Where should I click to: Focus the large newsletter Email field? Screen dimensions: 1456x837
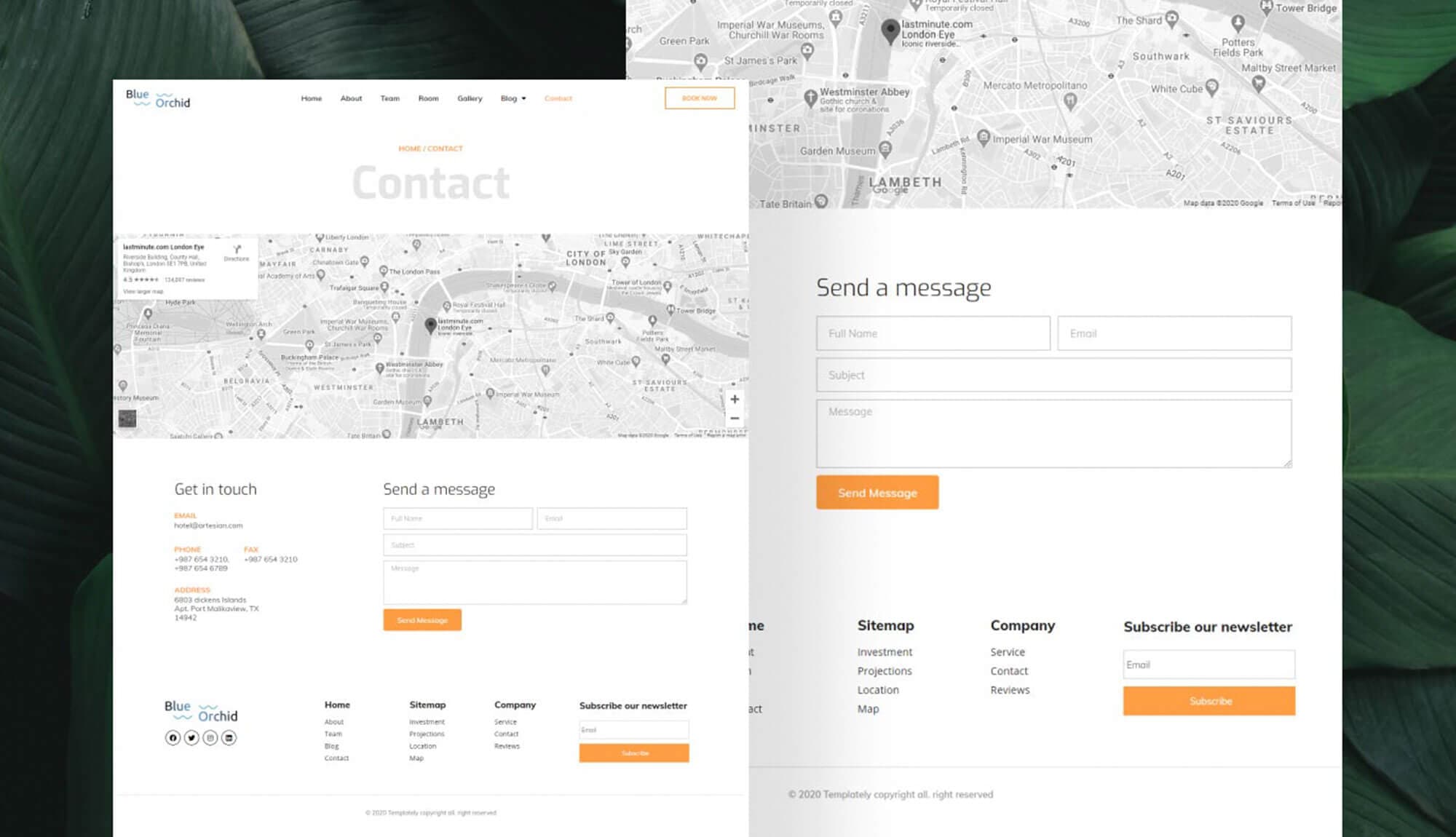(1208, 665)
